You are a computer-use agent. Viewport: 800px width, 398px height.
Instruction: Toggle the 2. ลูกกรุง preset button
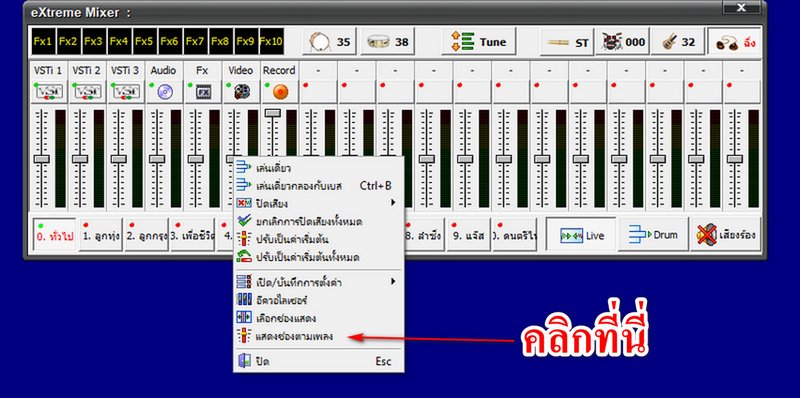pos(147,235)
